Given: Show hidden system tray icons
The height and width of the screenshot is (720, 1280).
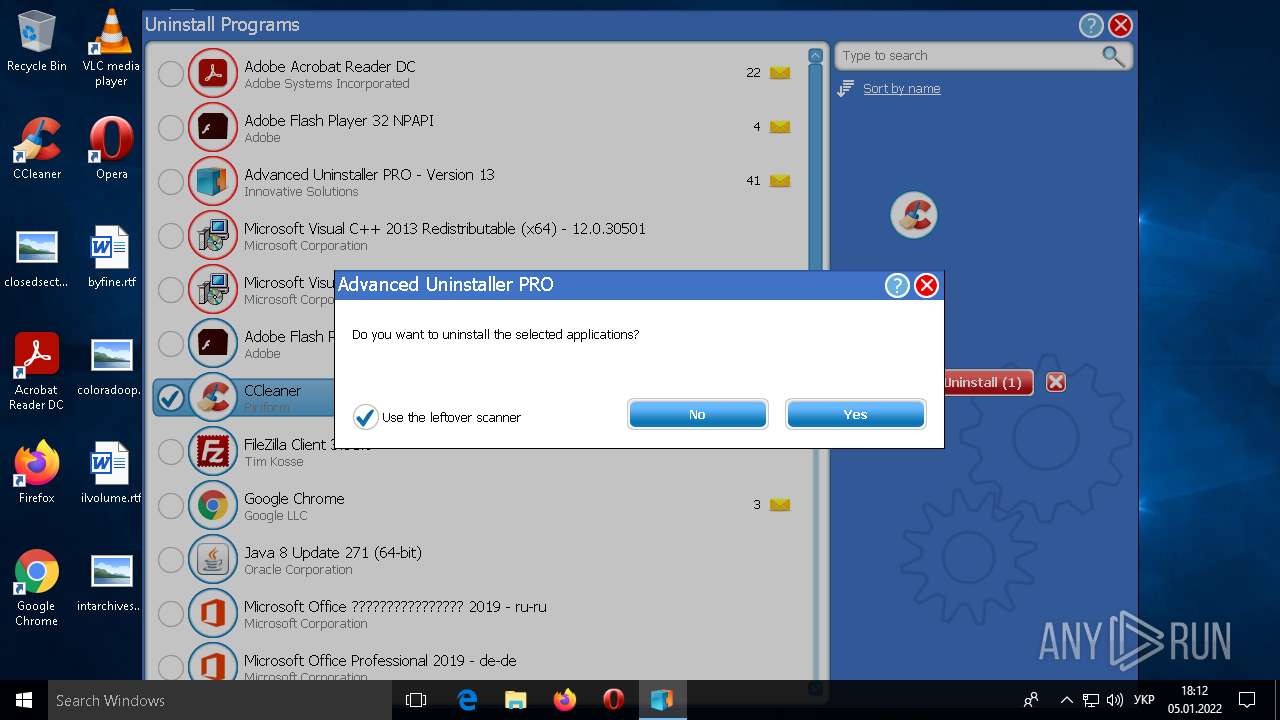Looking at the screenshot, I should coord(1066,700).
